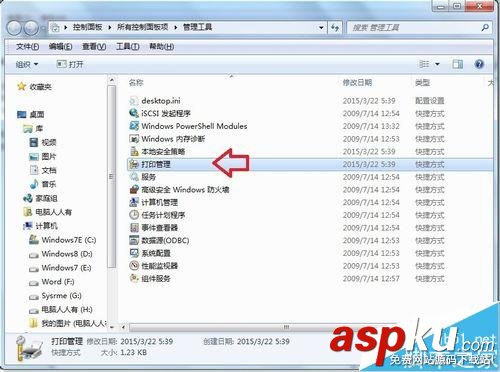This screenshot has width=500, height=372.
Task: Select 库 in navigation pane
Action: tap(33, 128)
